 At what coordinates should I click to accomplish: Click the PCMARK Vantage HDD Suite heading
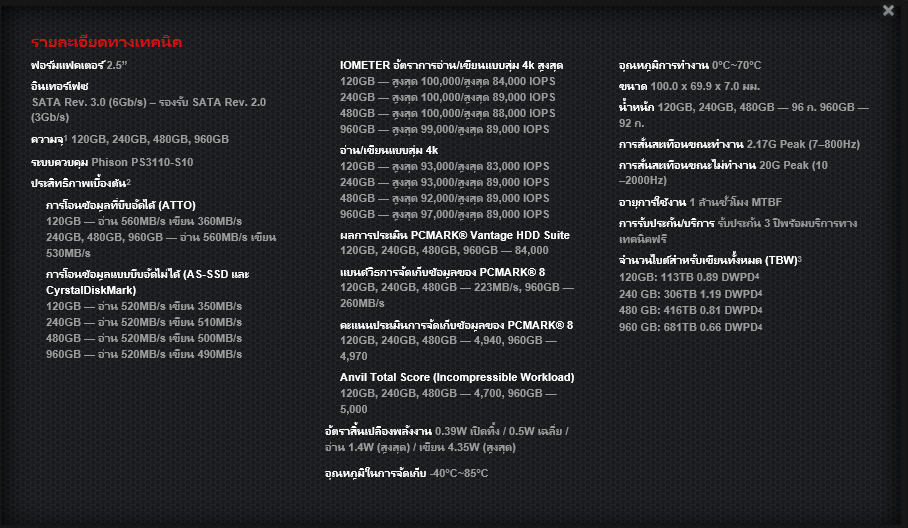[455, 234]
